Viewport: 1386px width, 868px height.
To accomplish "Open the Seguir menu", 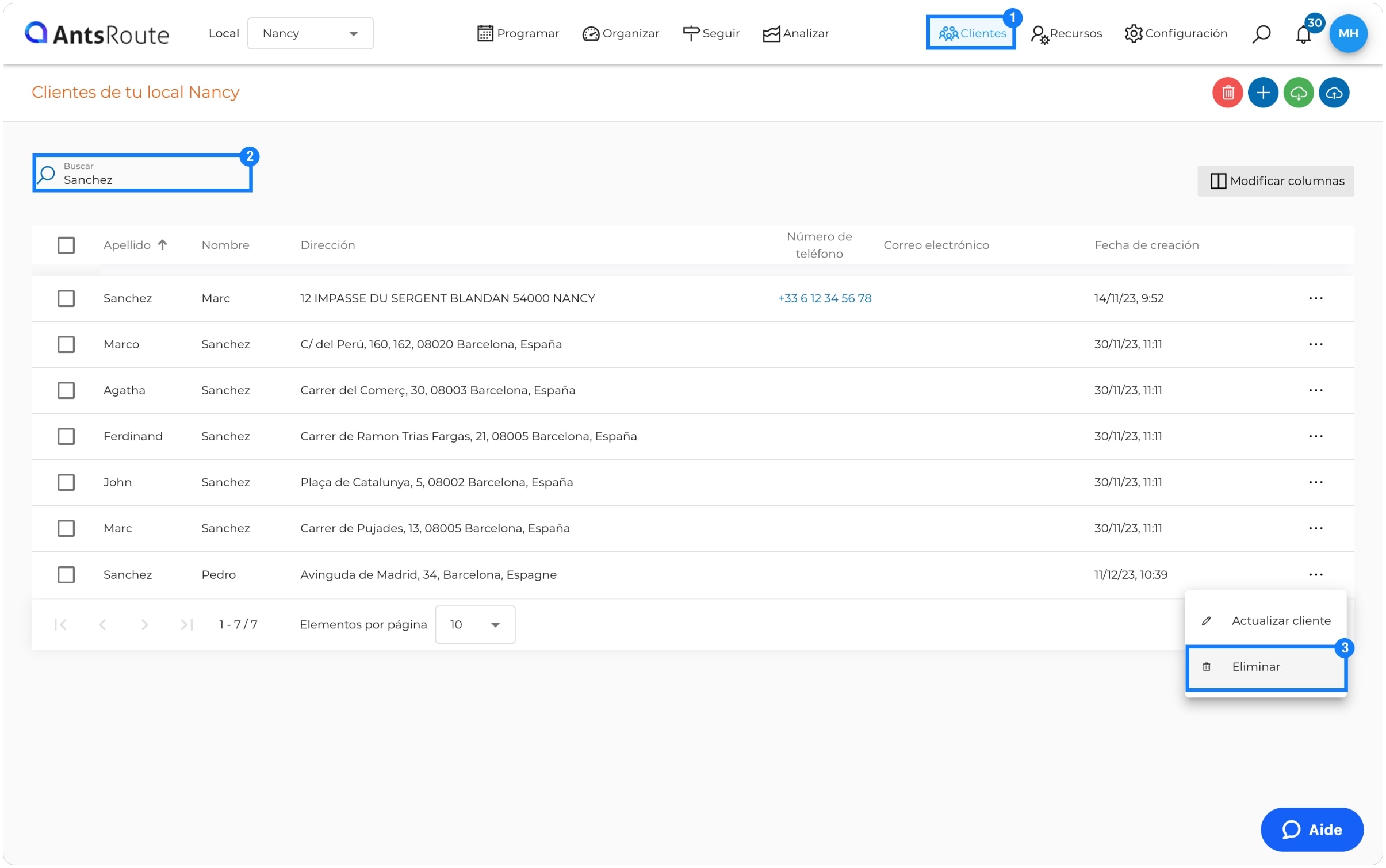I will pos(711,33).
